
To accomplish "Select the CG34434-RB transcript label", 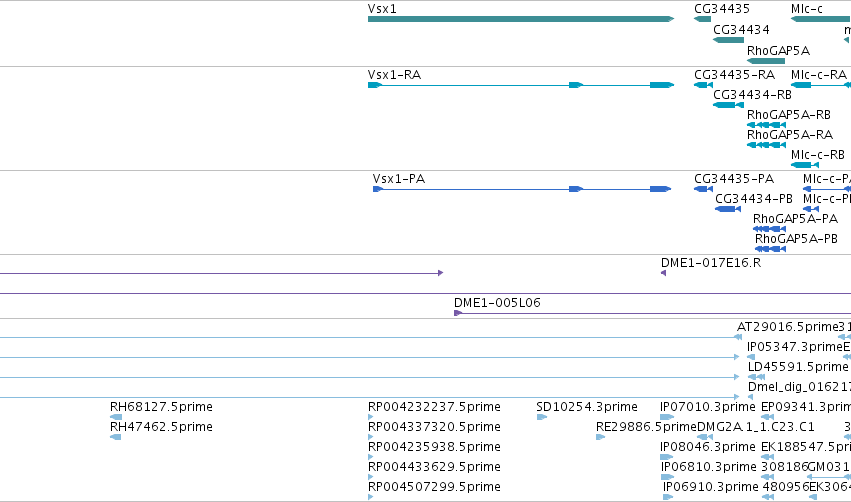I will pyautogui.click(x=752, y=95).
